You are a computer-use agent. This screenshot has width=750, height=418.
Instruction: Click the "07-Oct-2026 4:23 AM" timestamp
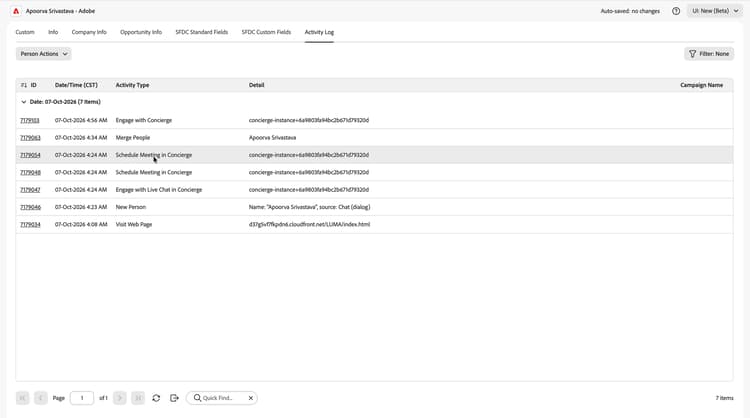(81, 207)
